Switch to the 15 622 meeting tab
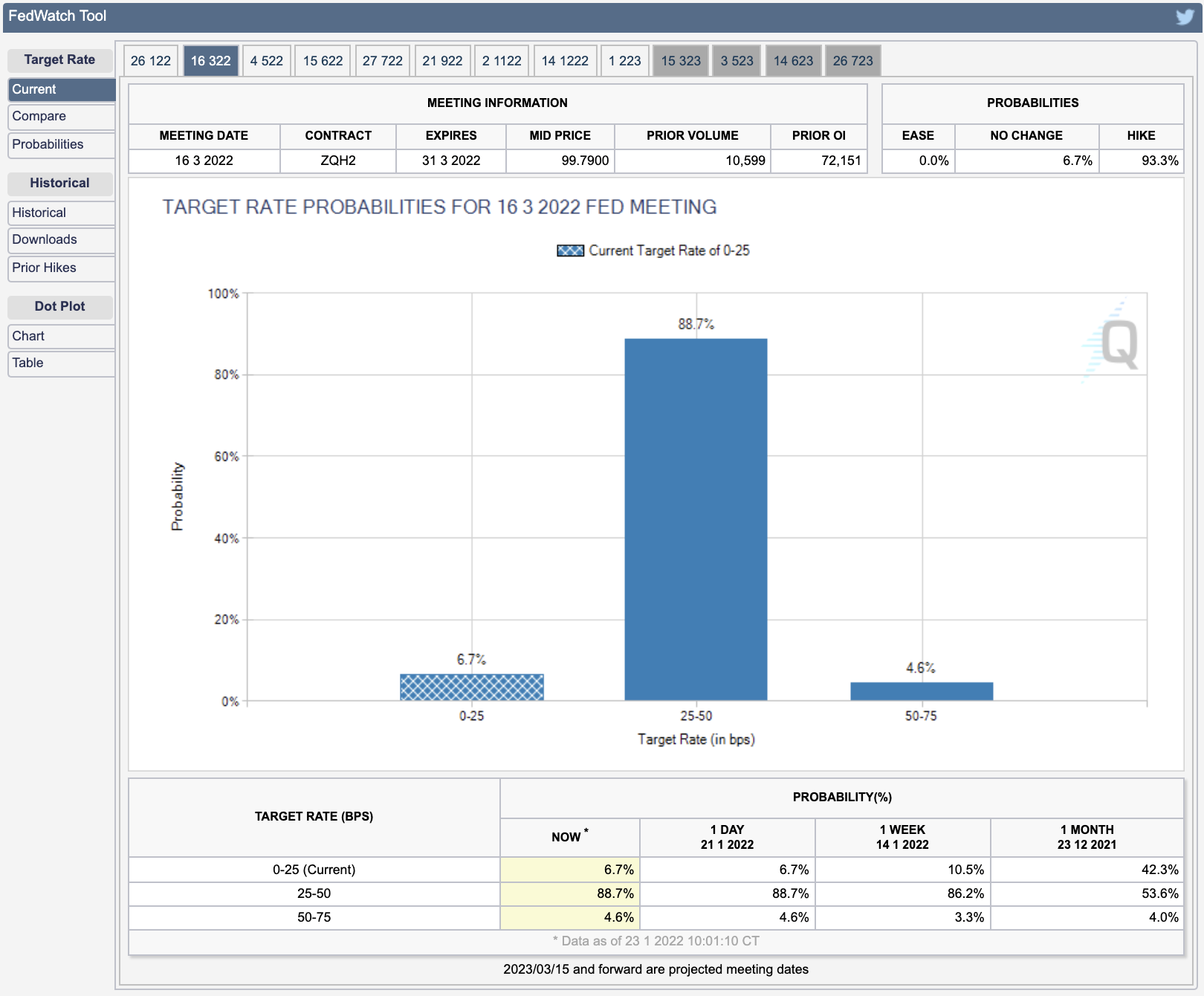 click(323, 61)
